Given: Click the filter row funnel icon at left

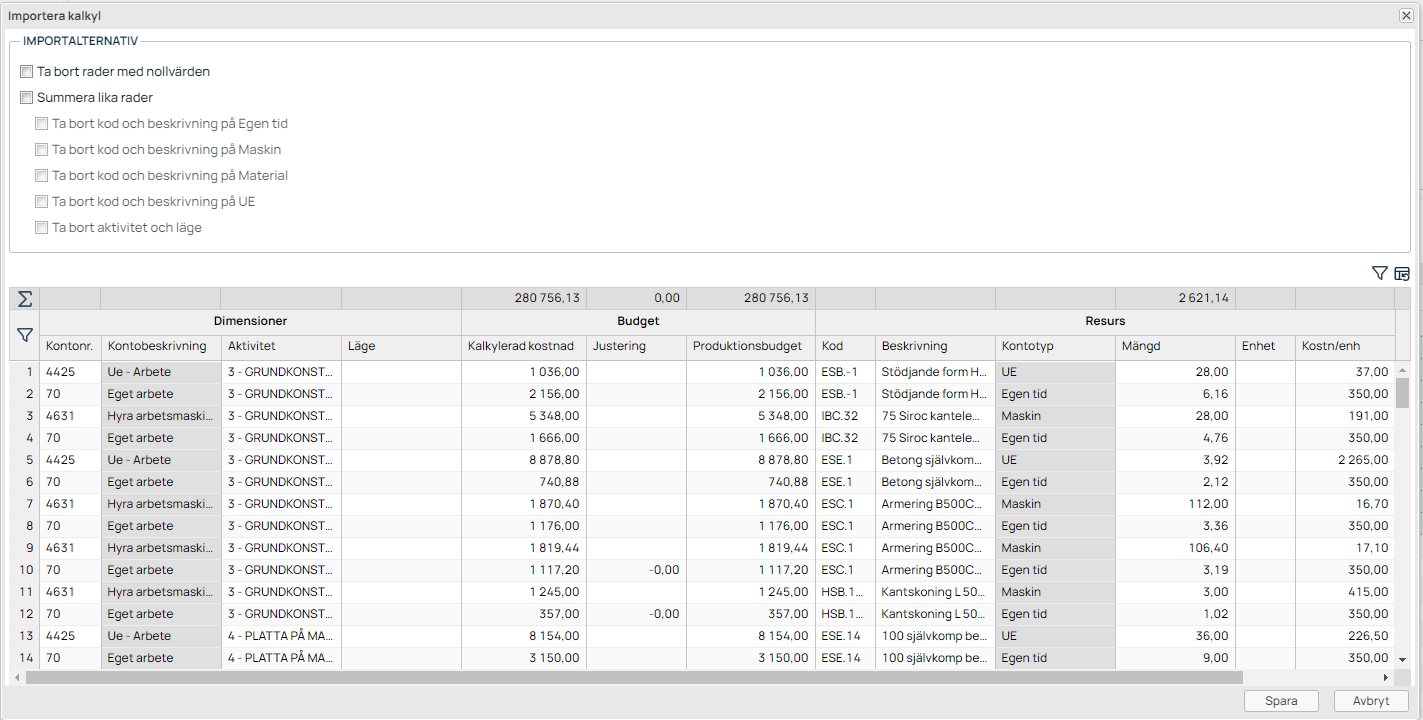Looking at the screenshot, I should [x=25, y=336].
